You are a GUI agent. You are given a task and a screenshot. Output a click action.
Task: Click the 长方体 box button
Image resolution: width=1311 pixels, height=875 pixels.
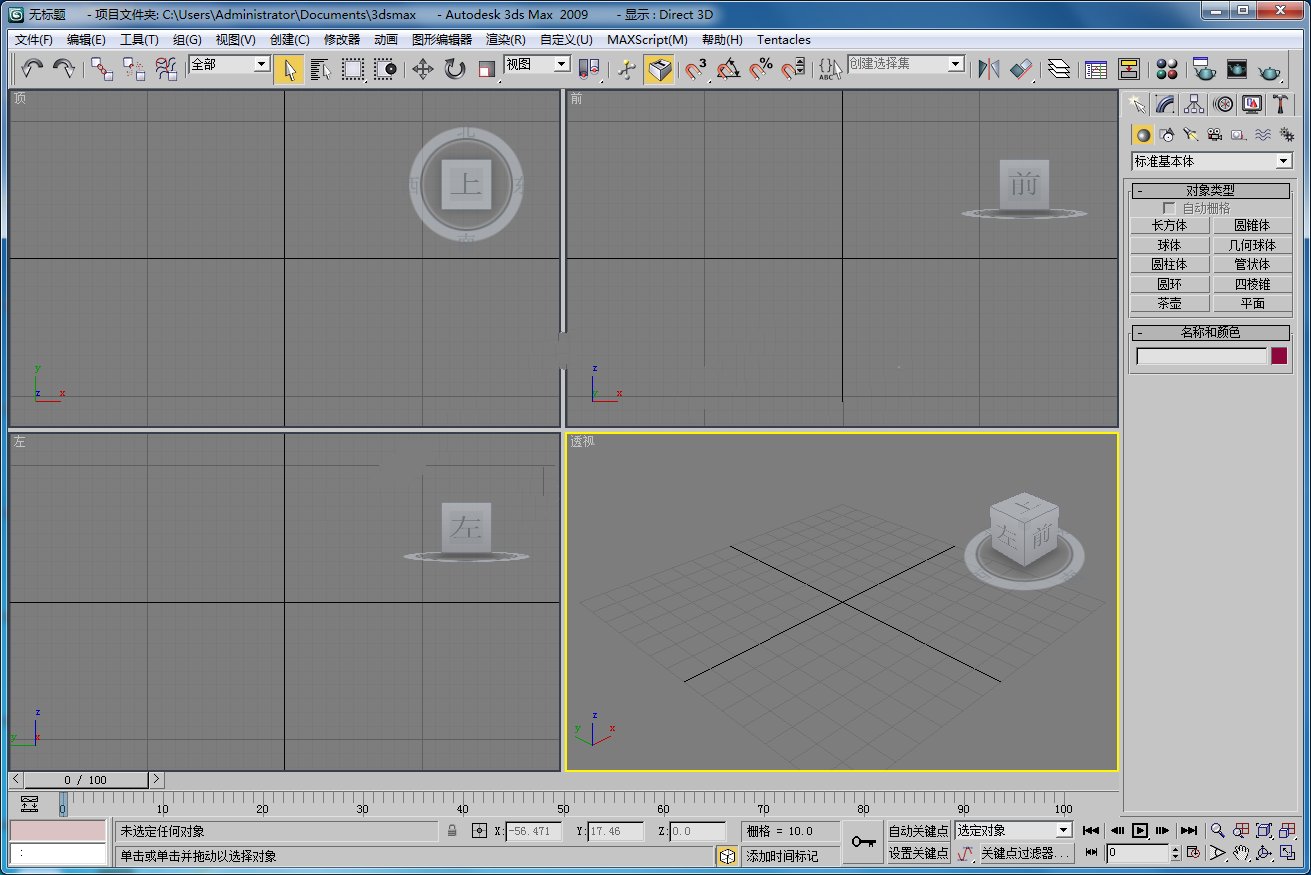(1169, 225)
